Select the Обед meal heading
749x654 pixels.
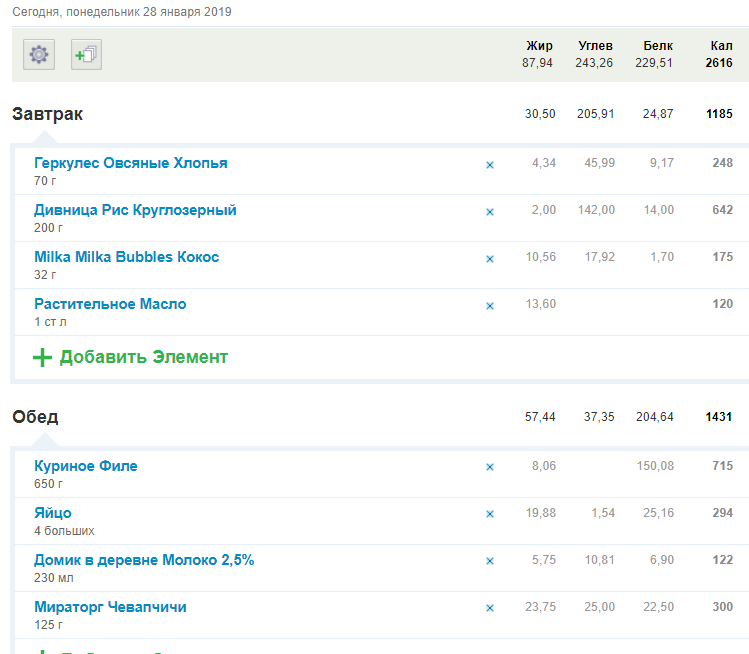35,416
